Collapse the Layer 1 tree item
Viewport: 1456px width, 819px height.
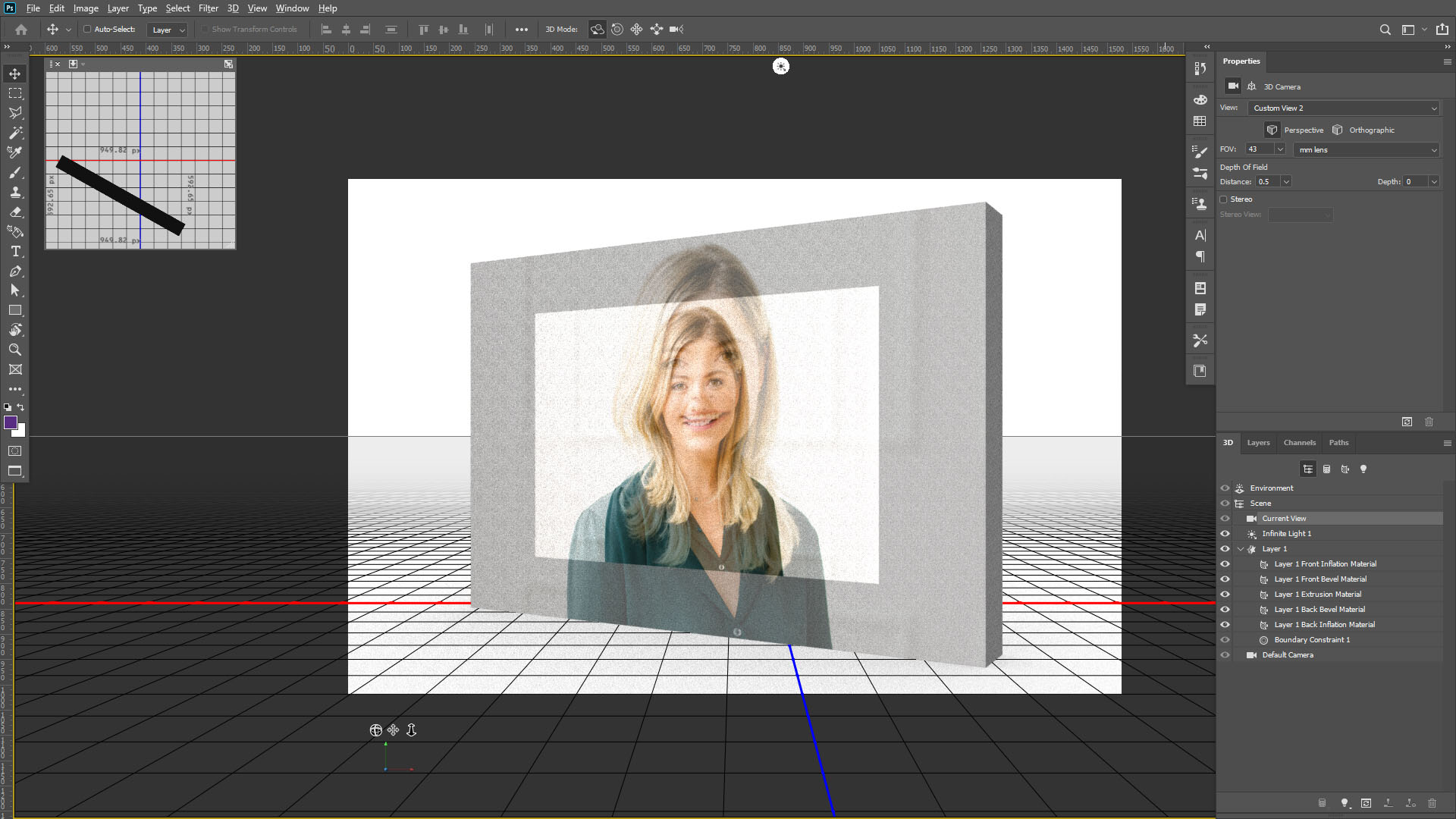tap(1241, 549)
